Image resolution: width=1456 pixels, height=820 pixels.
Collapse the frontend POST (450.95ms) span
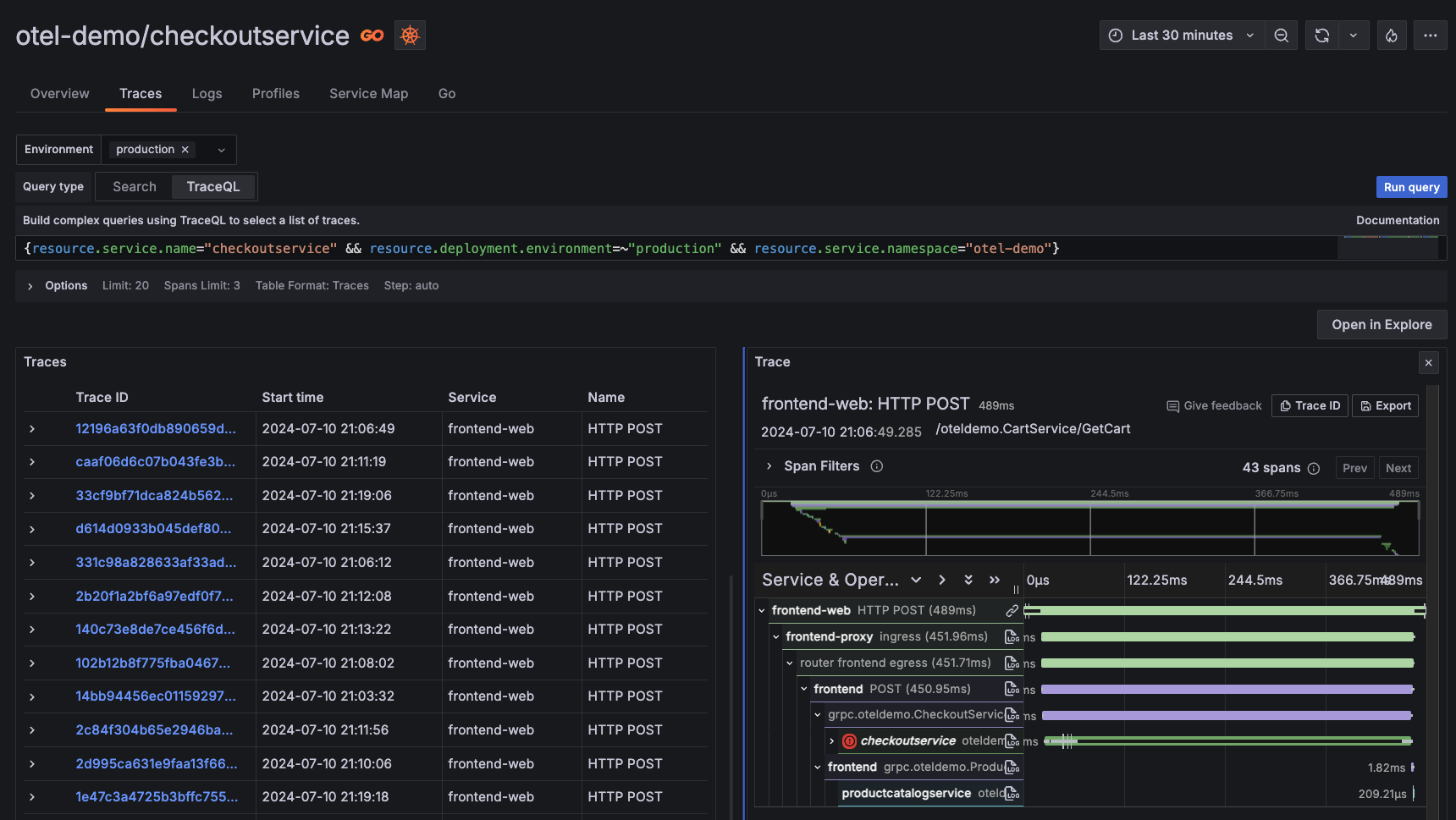[804, 689]
